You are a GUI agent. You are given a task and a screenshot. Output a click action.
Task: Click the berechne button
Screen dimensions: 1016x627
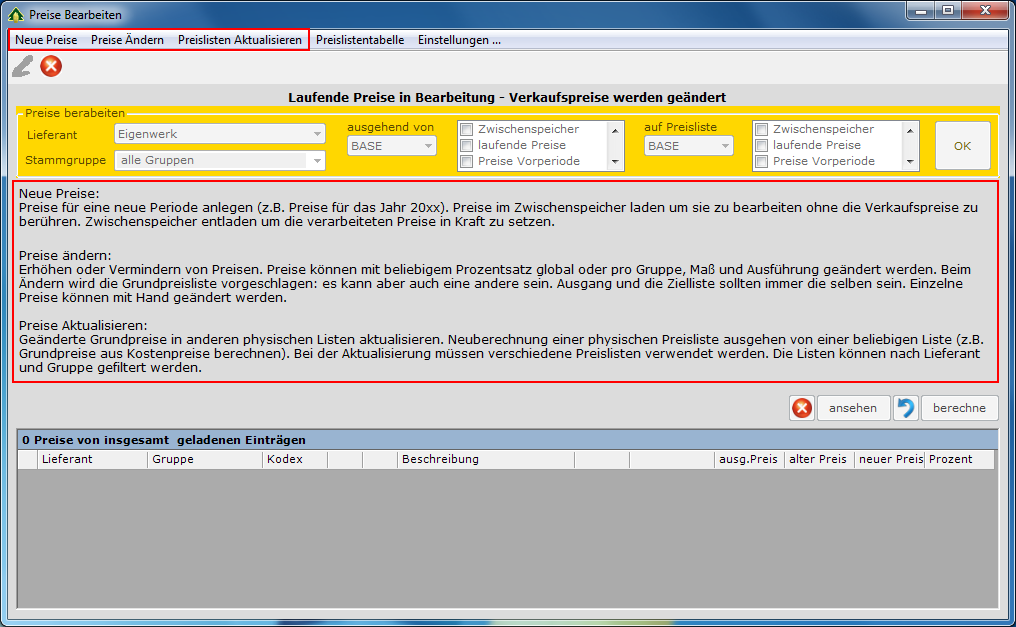[x=960, y=408]
